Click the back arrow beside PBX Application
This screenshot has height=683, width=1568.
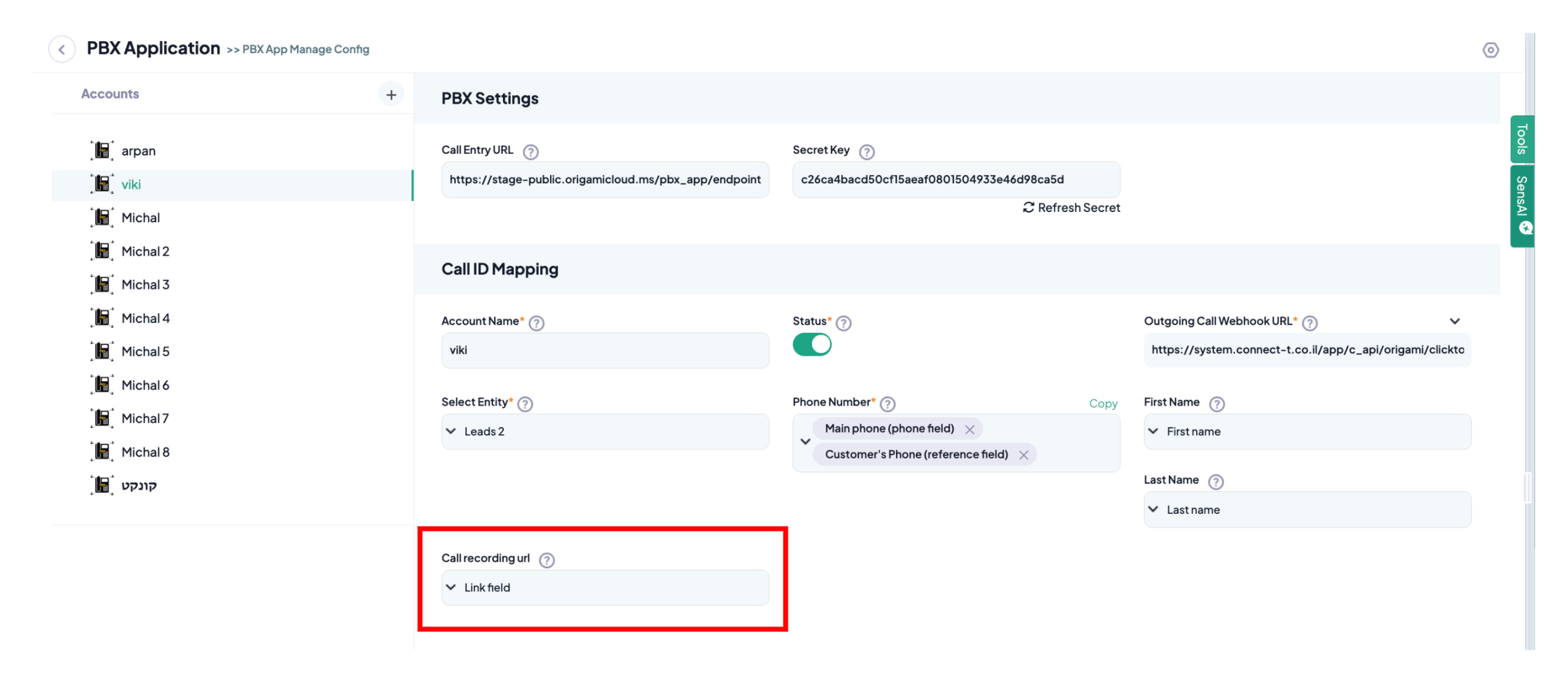61,50
